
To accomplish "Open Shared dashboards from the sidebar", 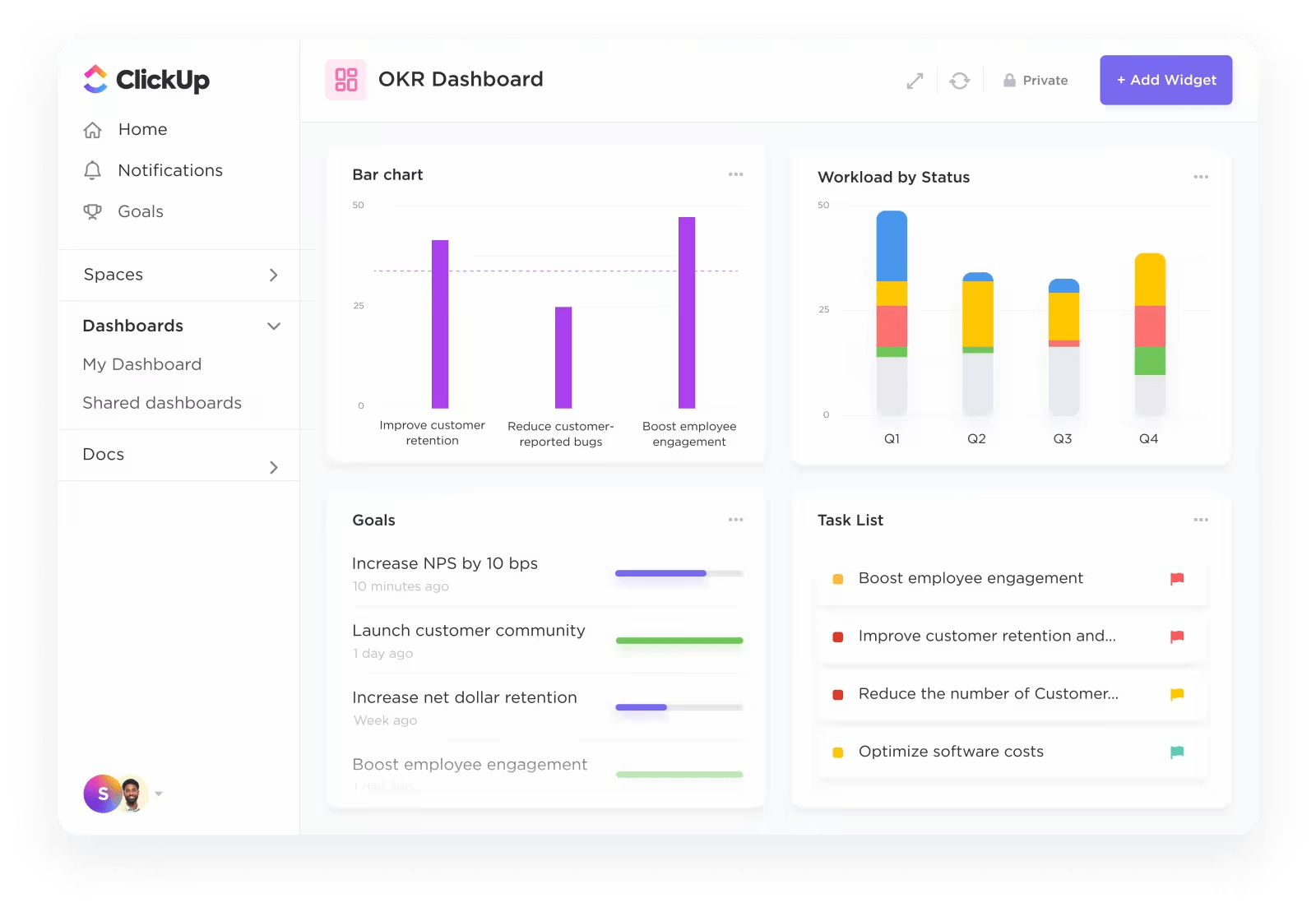I will [161, 403].
